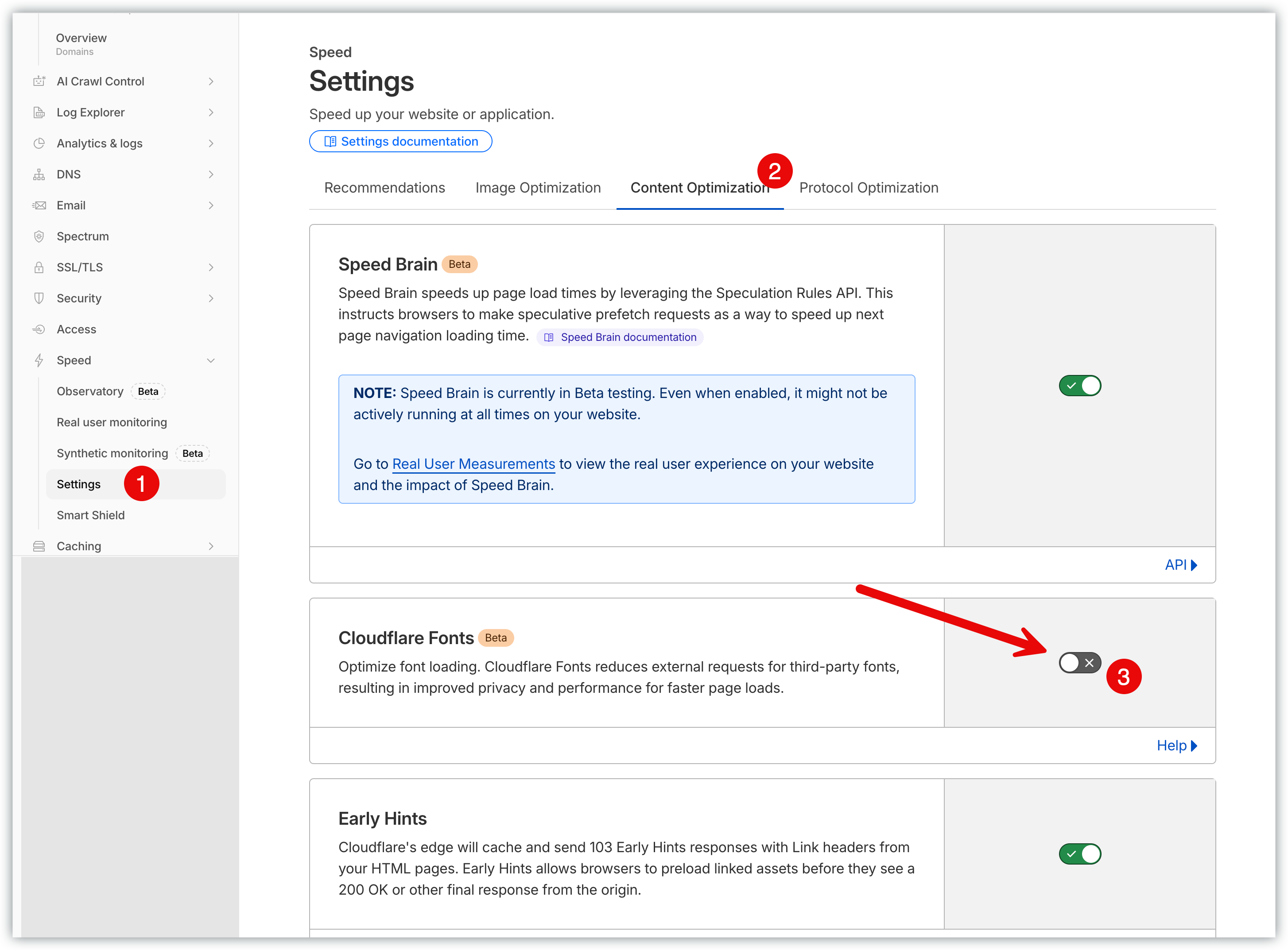Click the DNS network icon in the sidebar
Image resolution: width=1288 pixels, height=950 pixels.
tap(39, 174)
